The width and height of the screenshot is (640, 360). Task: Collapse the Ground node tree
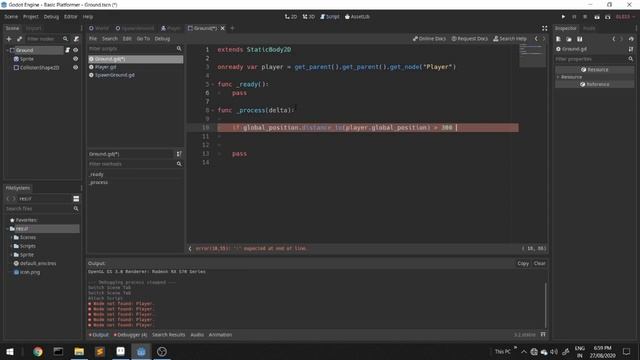[7, 50]
